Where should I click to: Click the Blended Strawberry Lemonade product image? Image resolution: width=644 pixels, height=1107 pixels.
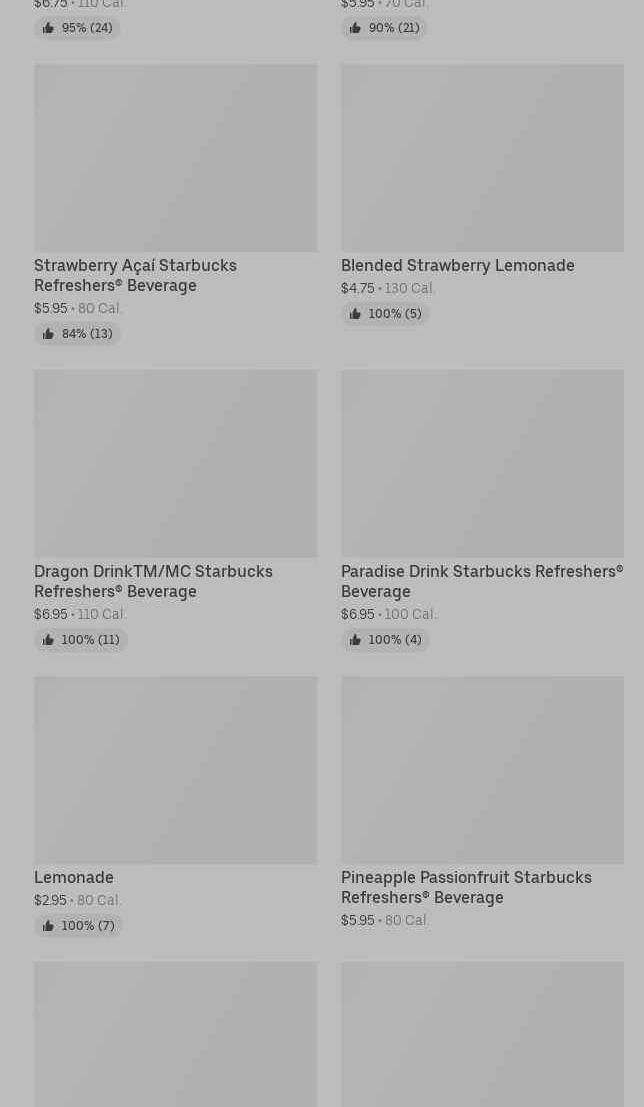point(482,158)
